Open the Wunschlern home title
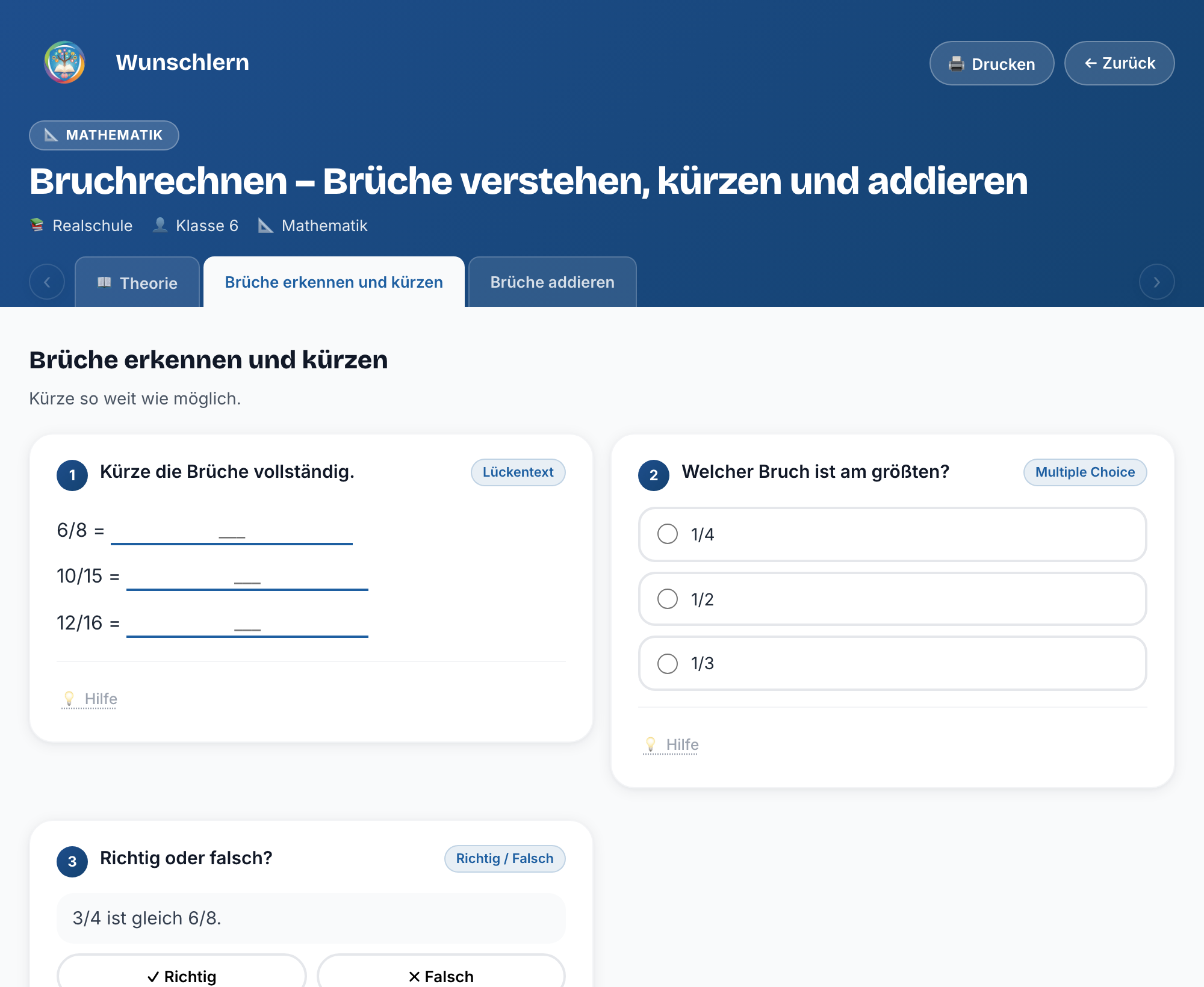Image resolution: width=1204 pixels, height=987 pixels. [x=182, y=62]
